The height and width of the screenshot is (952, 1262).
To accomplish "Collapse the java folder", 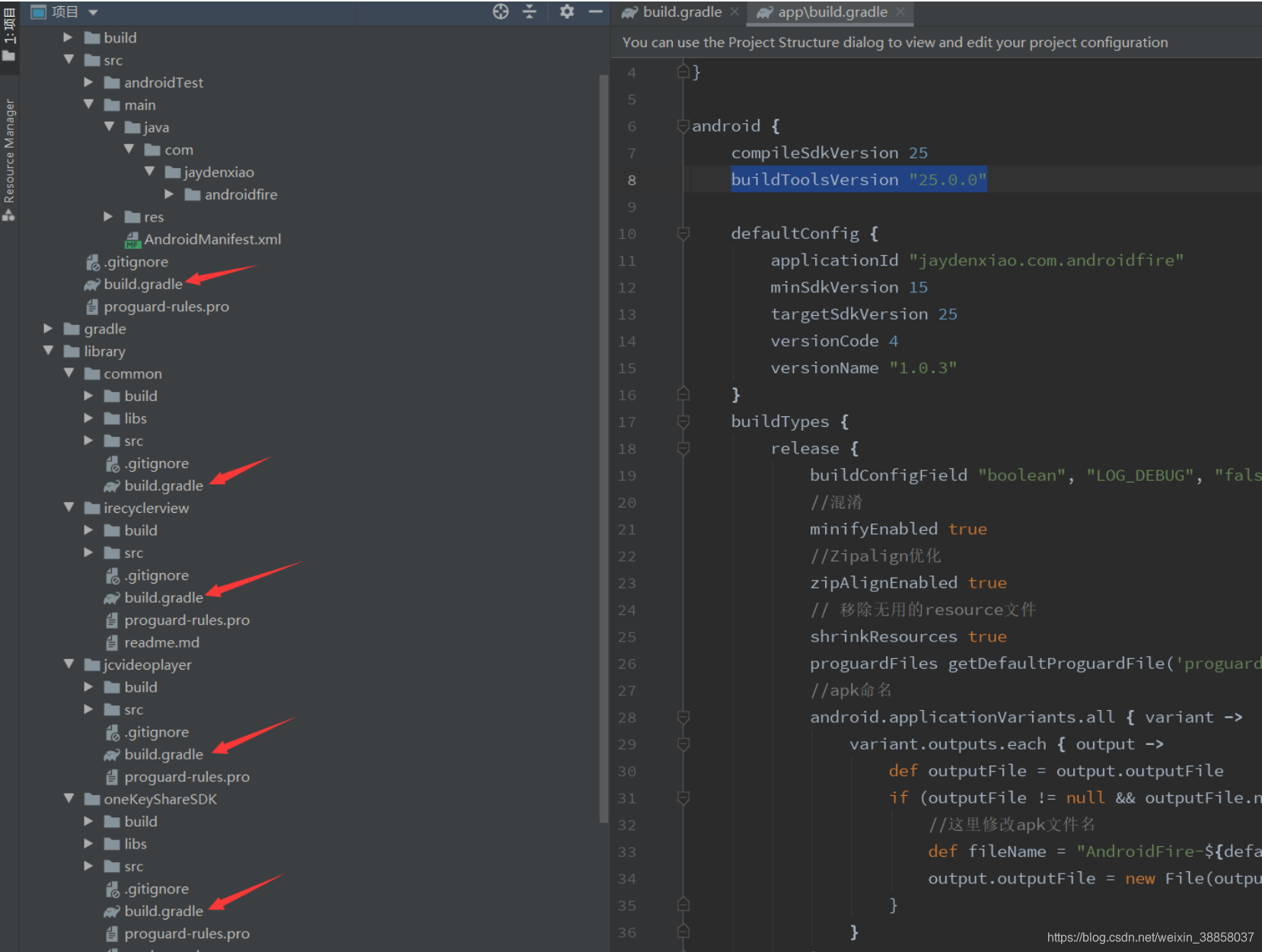I will click(x=109, y=127).
